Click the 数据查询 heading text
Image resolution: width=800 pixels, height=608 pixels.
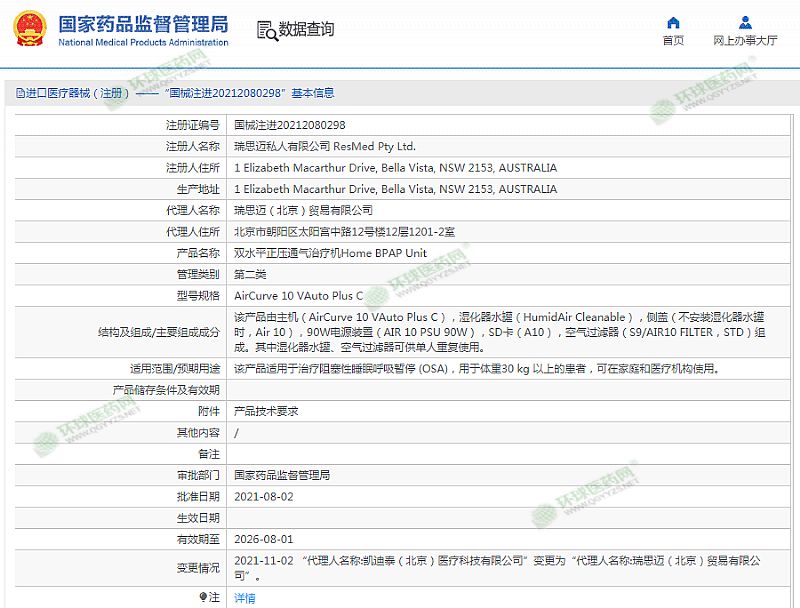pyautogui.click(x=306, y=30)
